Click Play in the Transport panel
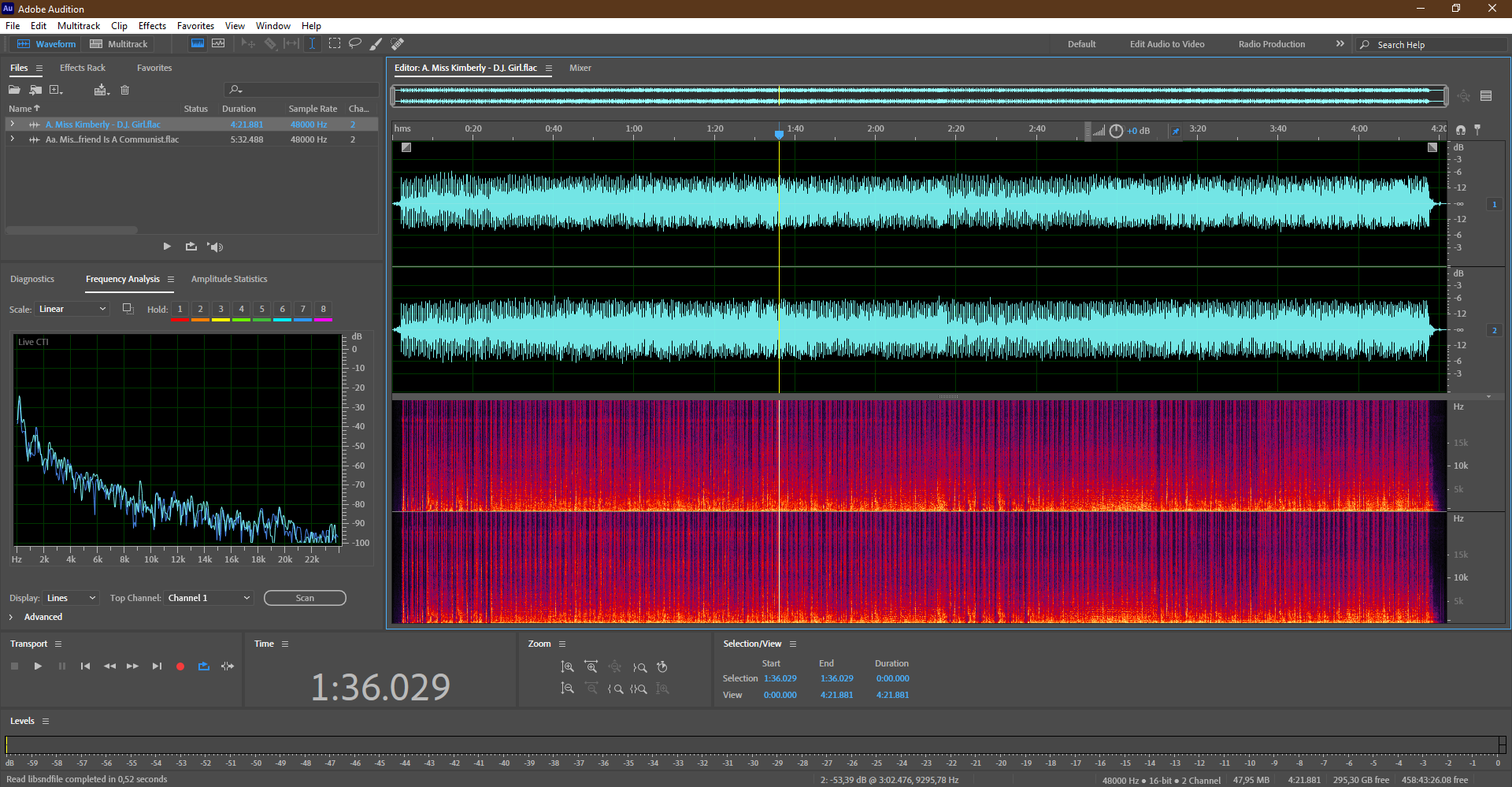This screenshot has width=1512, height=787. coord(38,666)
